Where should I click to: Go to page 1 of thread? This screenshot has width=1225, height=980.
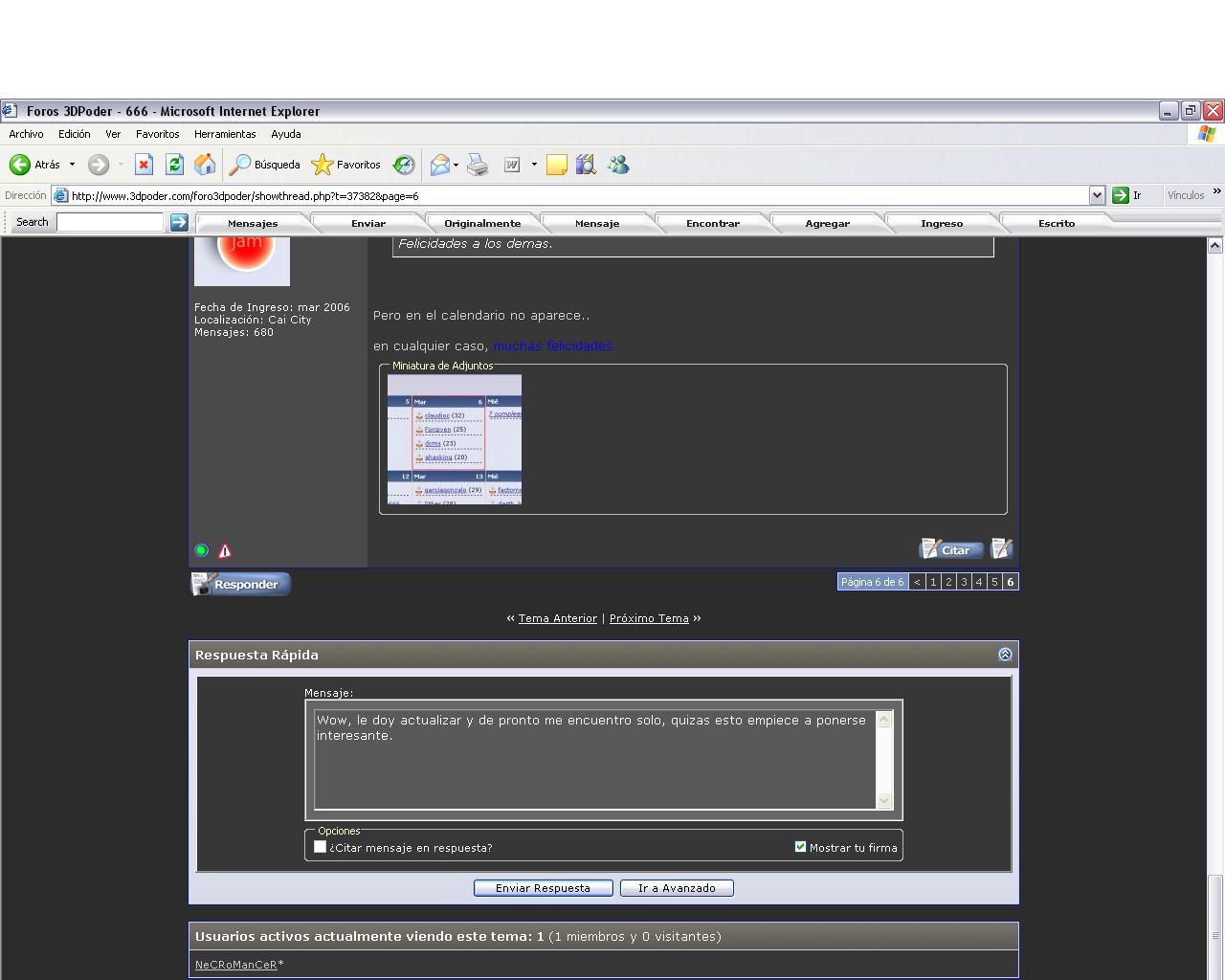click(x=933, y=582)
